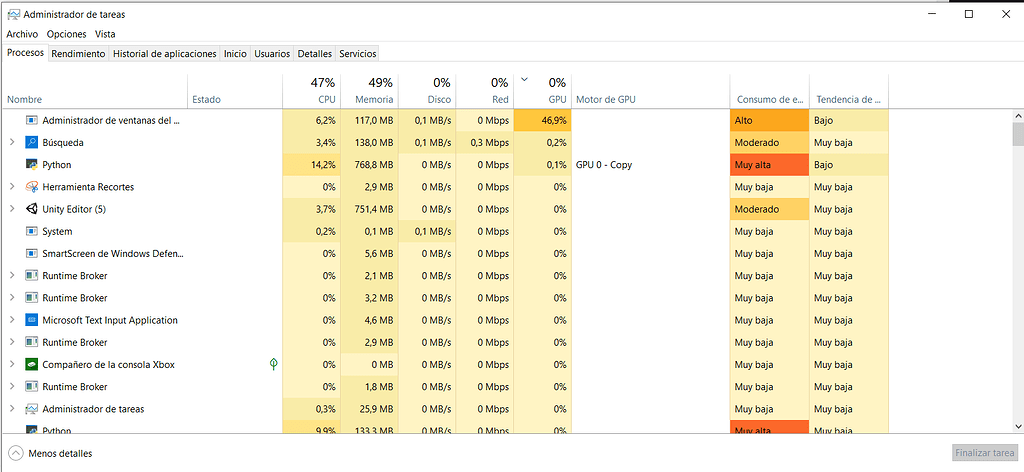Click the Microsoft Text Input Application icon
This screenshot has height=472, width=1024.
coord(32,321)
